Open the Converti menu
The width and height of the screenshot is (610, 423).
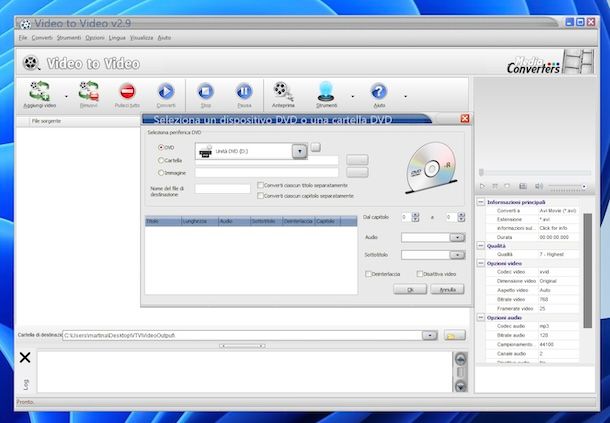[42, 38]
